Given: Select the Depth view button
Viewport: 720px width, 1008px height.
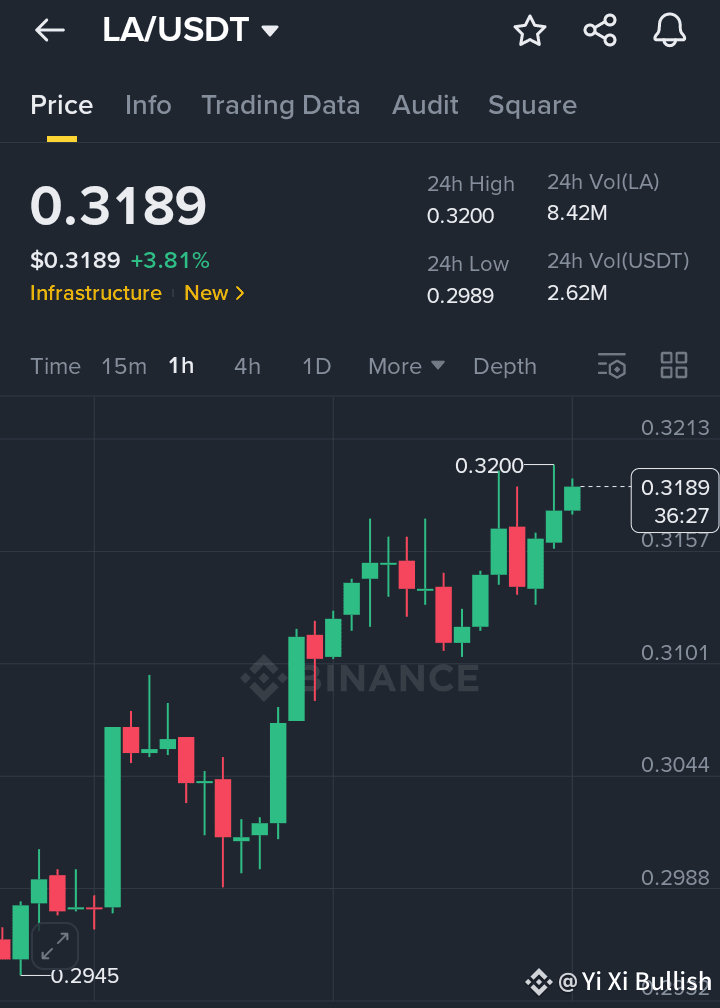Looking at the screenshot, I should pos(504,366).
